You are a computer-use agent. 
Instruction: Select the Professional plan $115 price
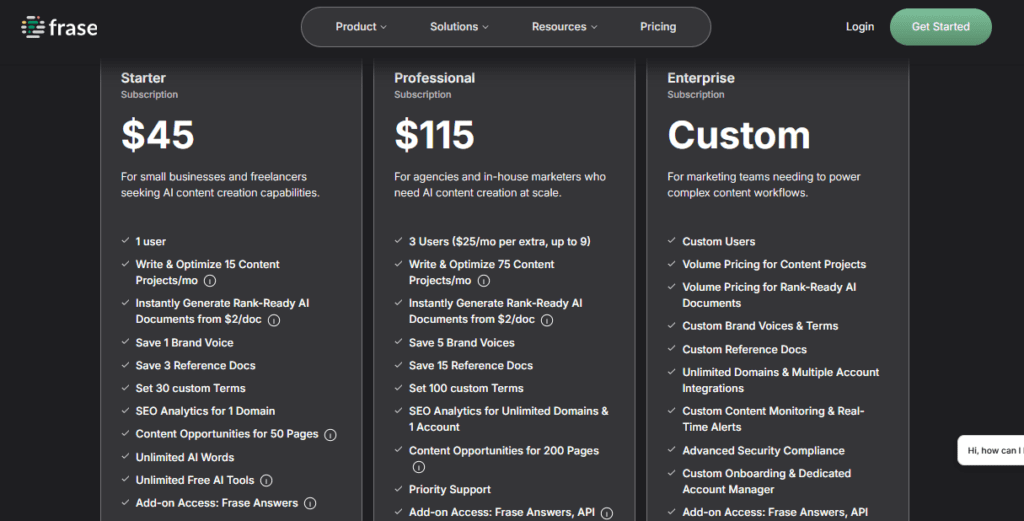click(434, 135)
